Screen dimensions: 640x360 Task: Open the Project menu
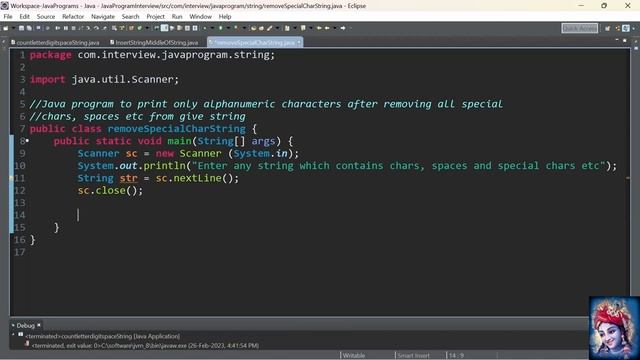pos(156,17)
